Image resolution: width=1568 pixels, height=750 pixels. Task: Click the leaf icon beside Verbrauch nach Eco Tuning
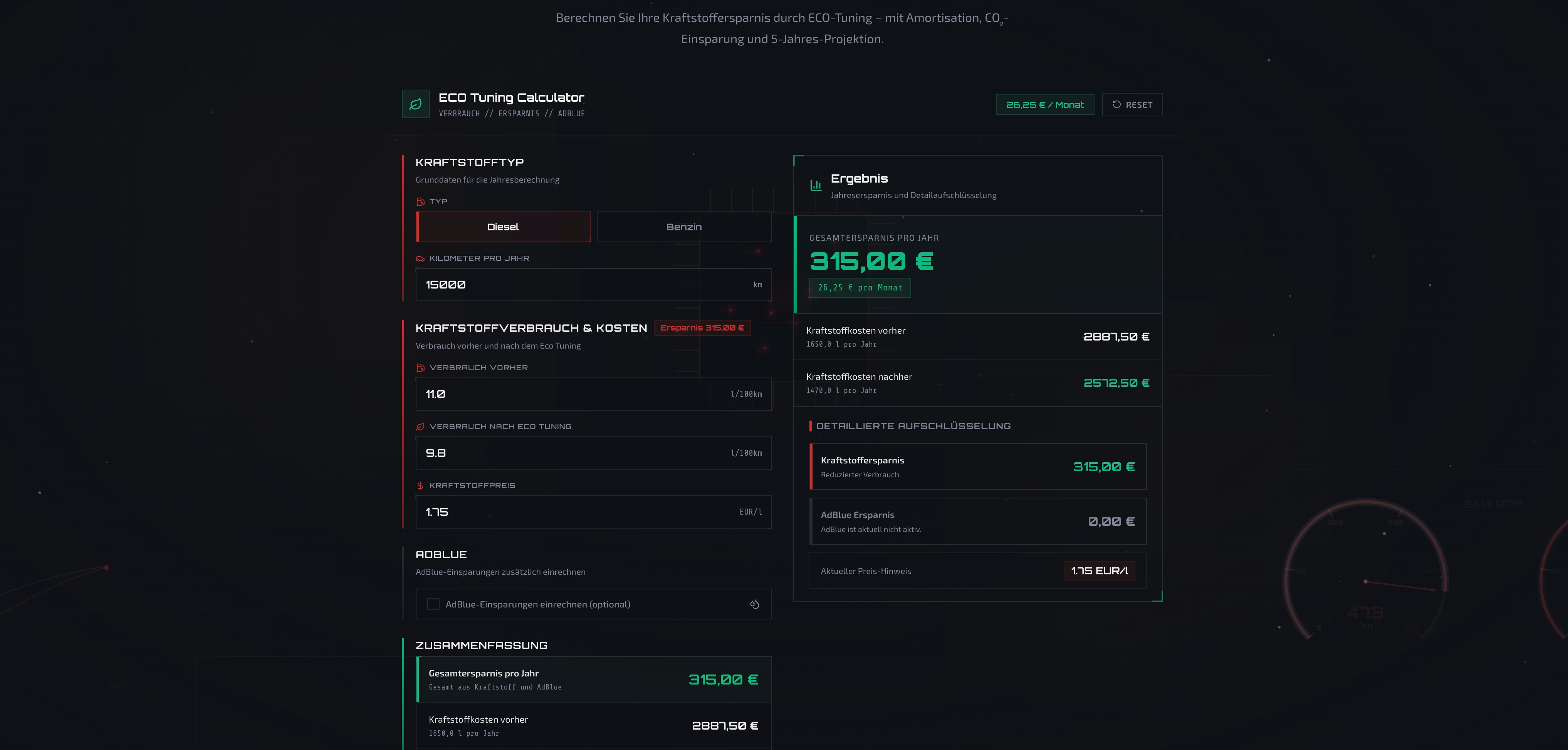pos(420,427)
